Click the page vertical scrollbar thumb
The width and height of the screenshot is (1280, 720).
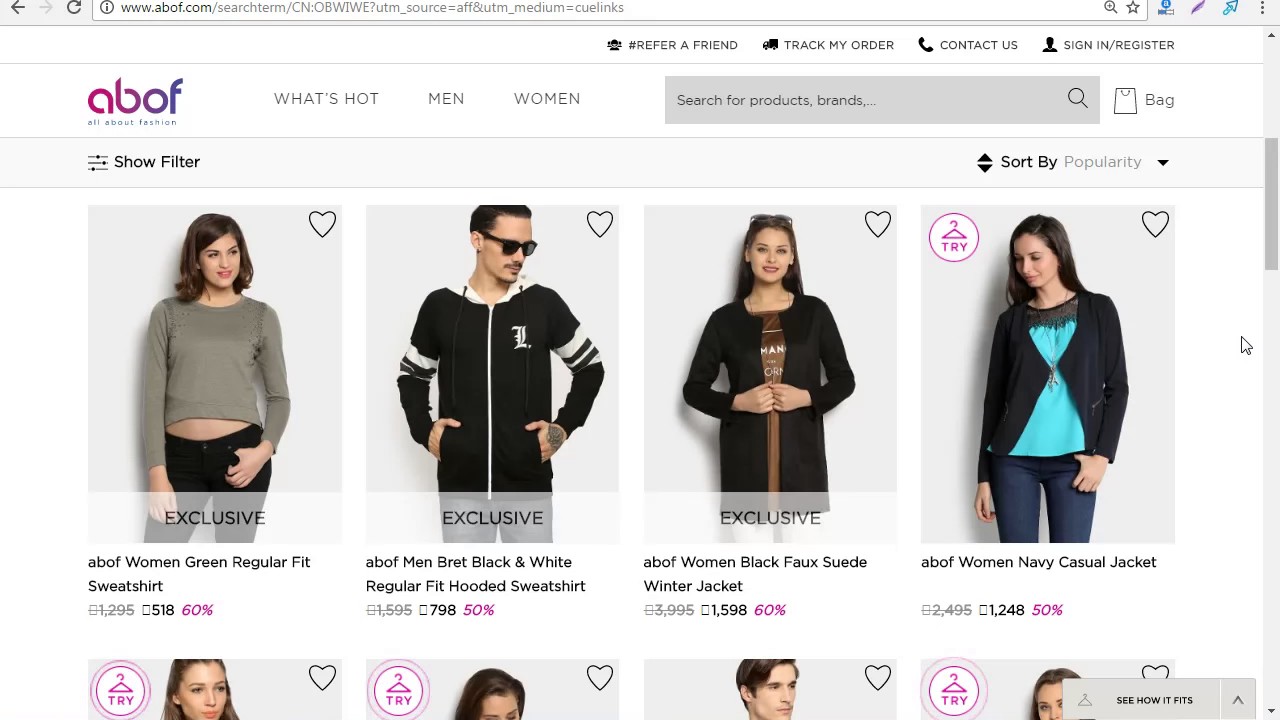(x=1271, y=204)
